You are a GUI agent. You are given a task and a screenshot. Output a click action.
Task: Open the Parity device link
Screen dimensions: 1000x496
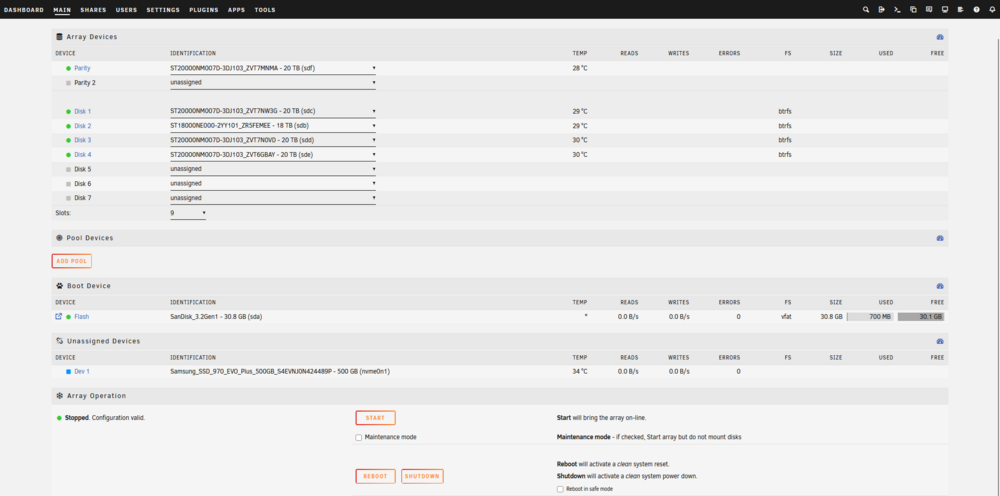[82, 68]
